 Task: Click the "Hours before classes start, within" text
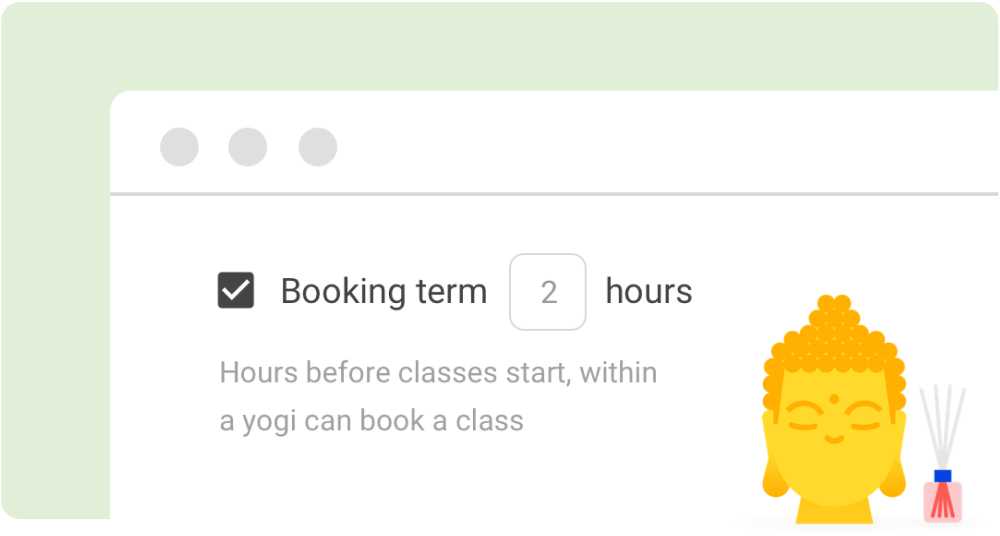click(x=438, y=373)
